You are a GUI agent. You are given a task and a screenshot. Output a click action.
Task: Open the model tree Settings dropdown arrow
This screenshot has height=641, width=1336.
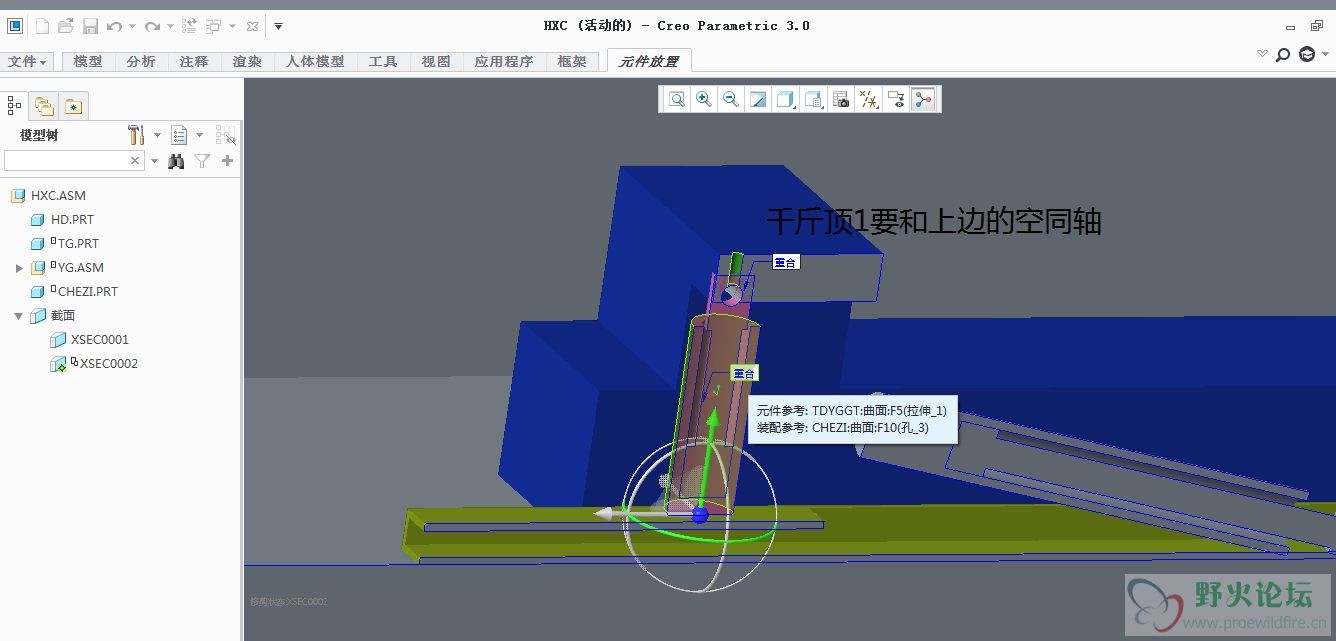157,135
